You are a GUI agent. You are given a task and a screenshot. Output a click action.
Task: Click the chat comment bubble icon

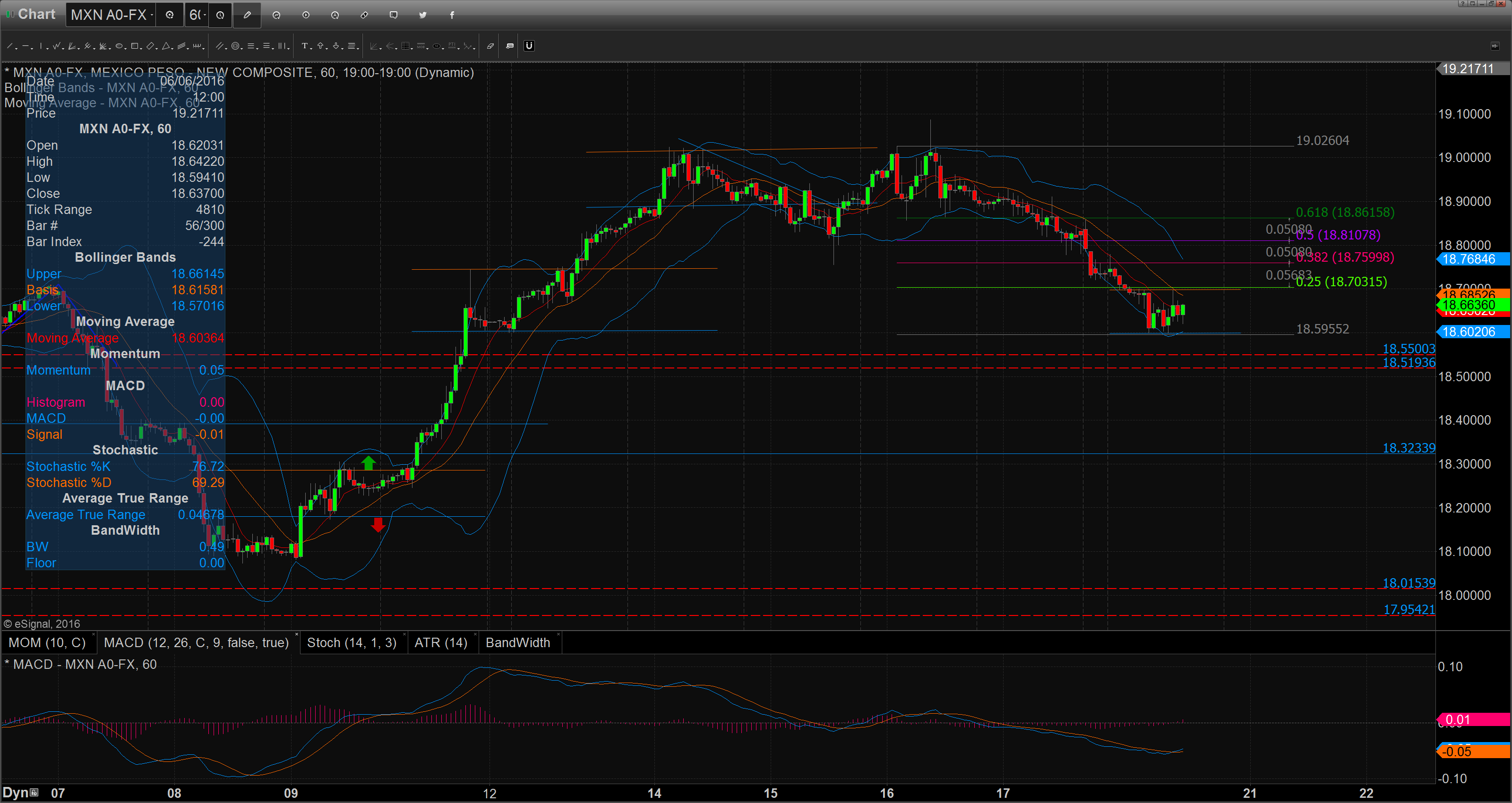point(393,15)
